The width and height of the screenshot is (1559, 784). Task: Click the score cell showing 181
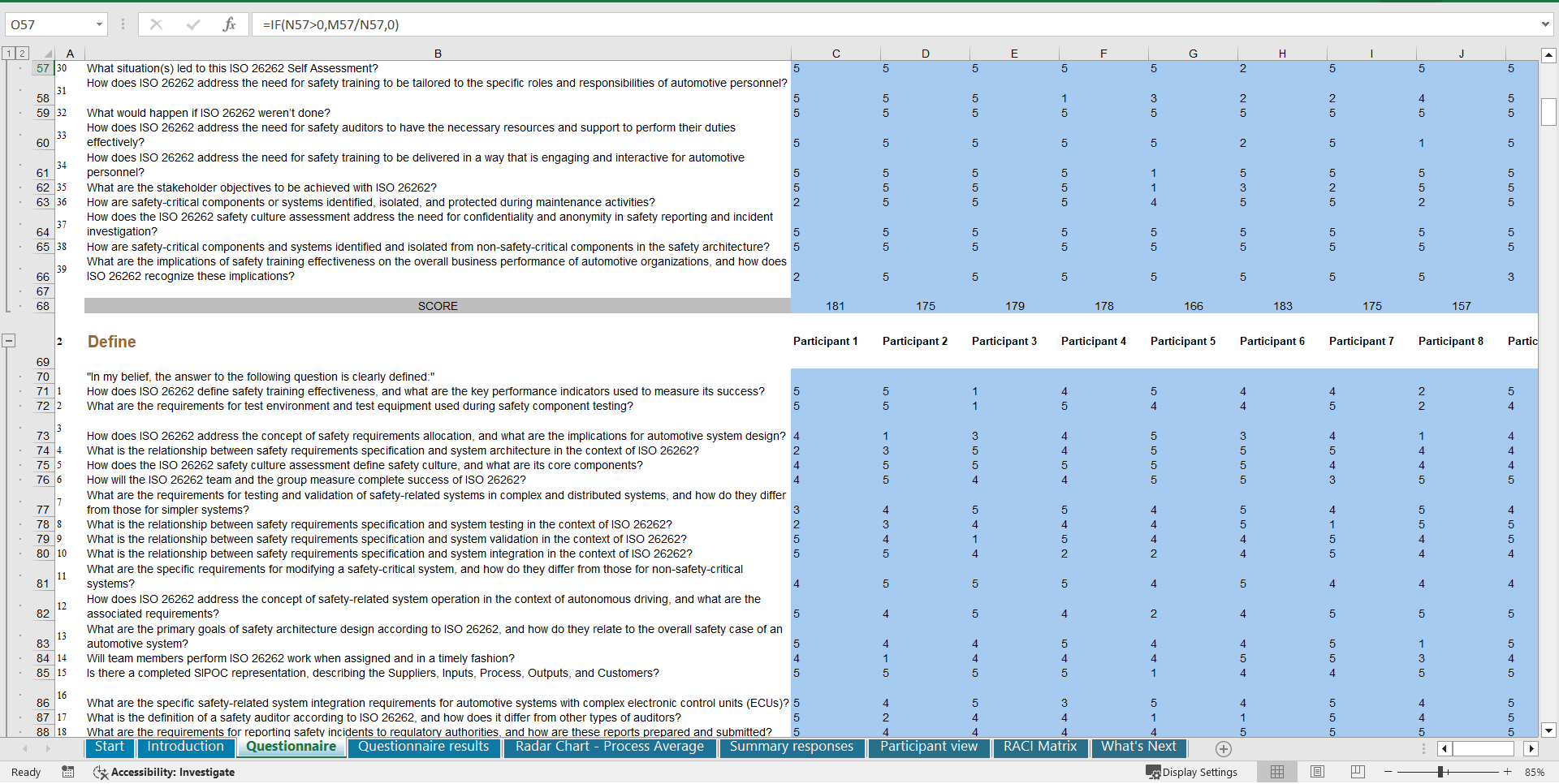point(836,306)
